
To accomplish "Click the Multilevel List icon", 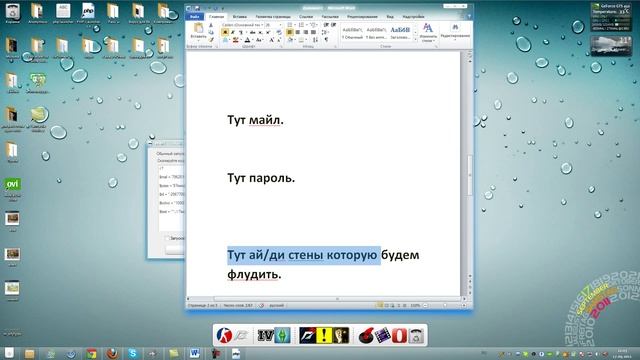I will 313,25.
